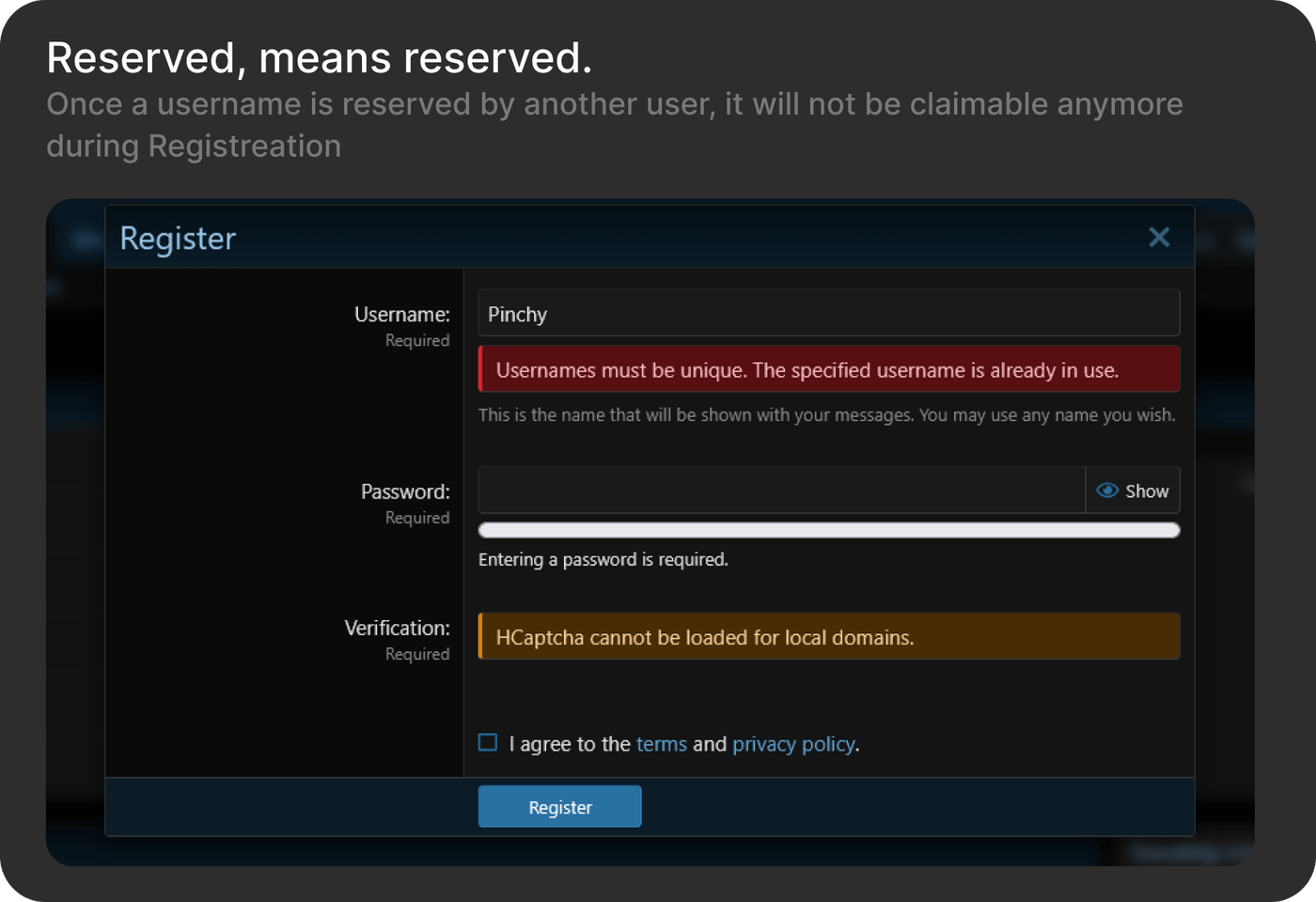This screenshot has height=902, width=1316.
Task: Click the HCaptcha local domains warning box
Action: point(827,637)
